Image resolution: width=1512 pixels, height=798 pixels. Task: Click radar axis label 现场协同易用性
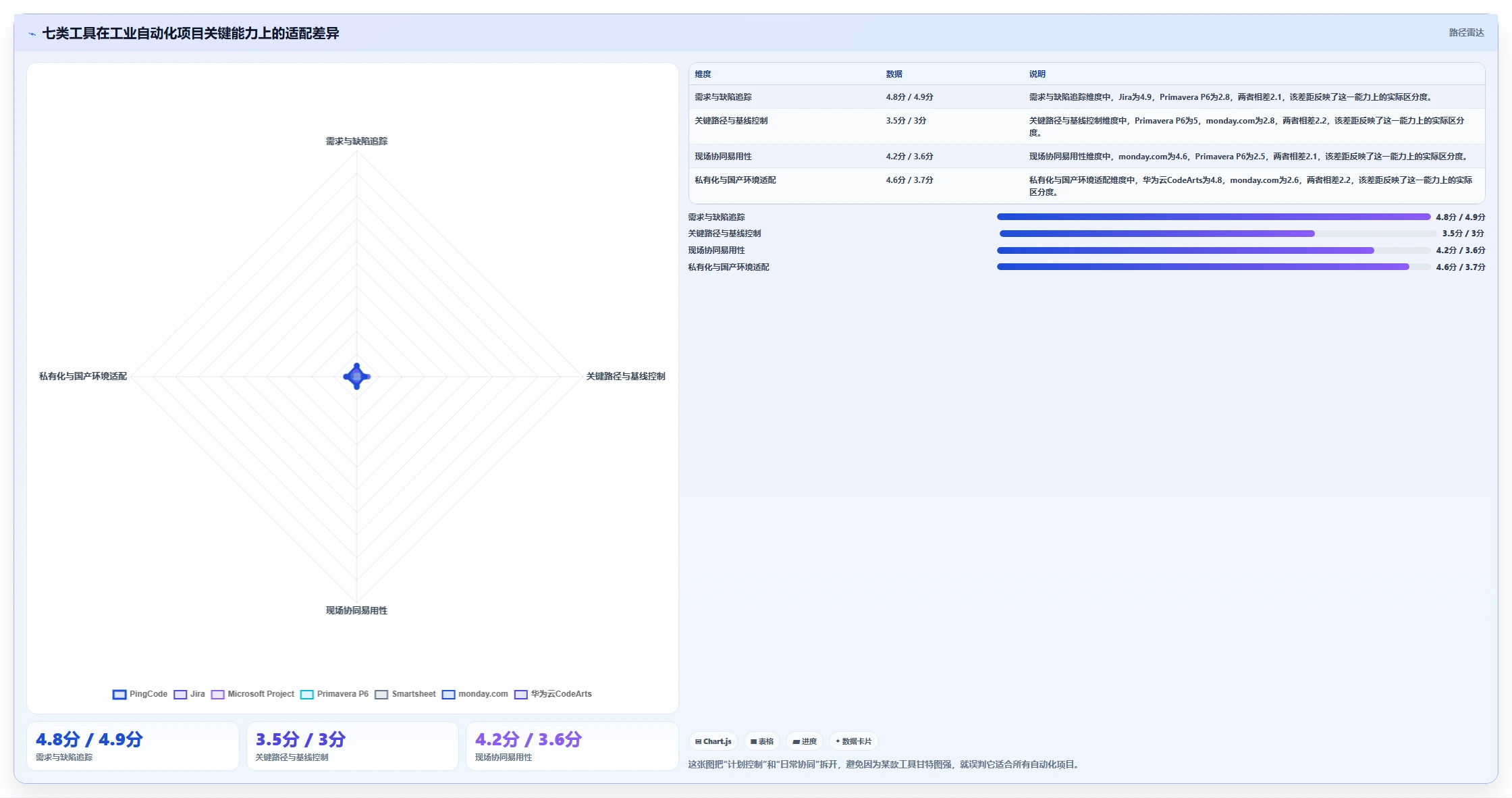pyautogui.click(x=356, y=610)
